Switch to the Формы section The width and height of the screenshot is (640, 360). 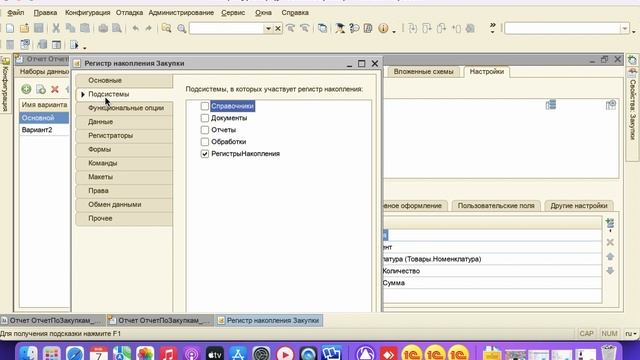(124, 149)
